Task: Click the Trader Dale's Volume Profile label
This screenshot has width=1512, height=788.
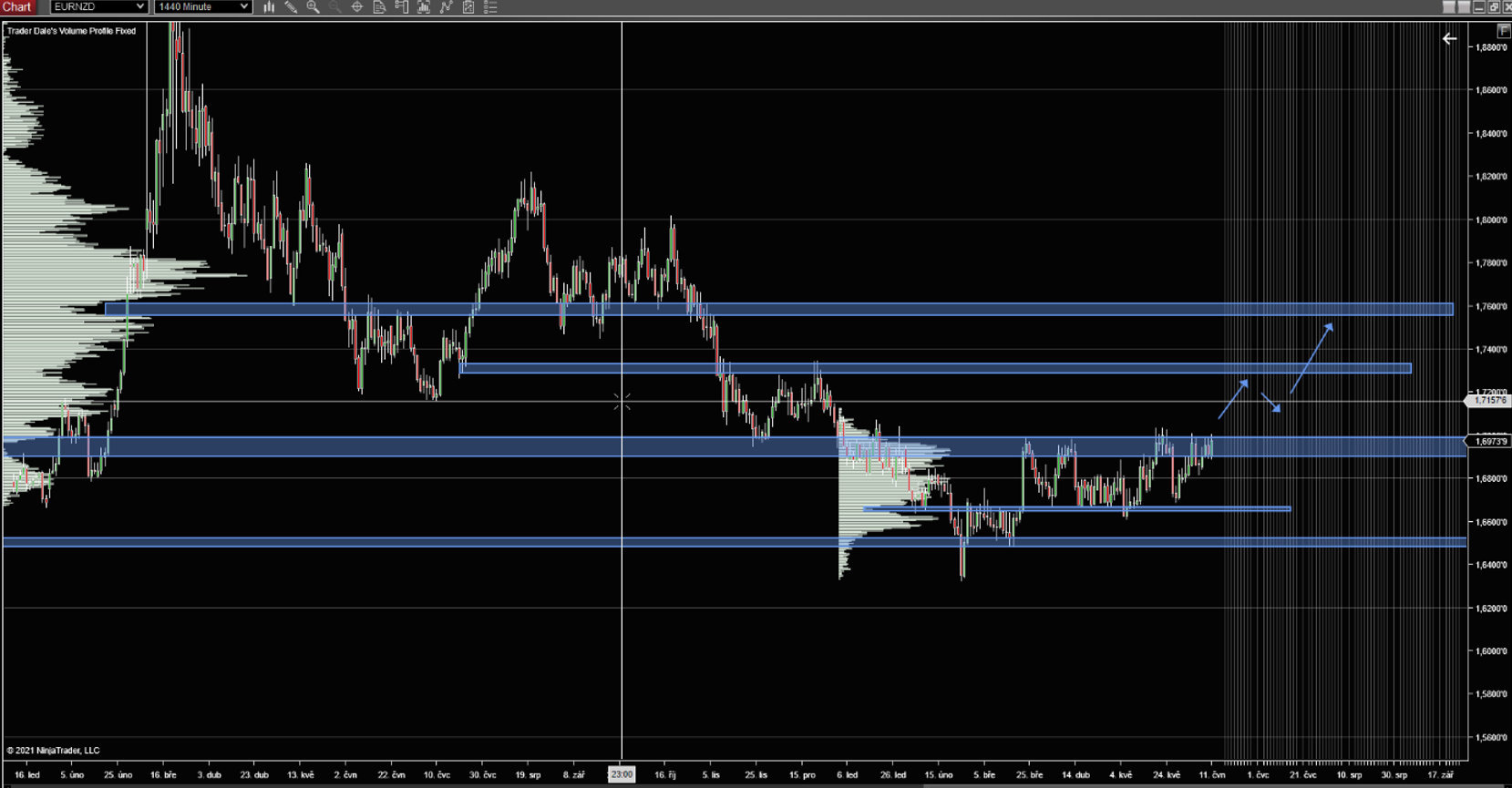Action: (72, 31)
